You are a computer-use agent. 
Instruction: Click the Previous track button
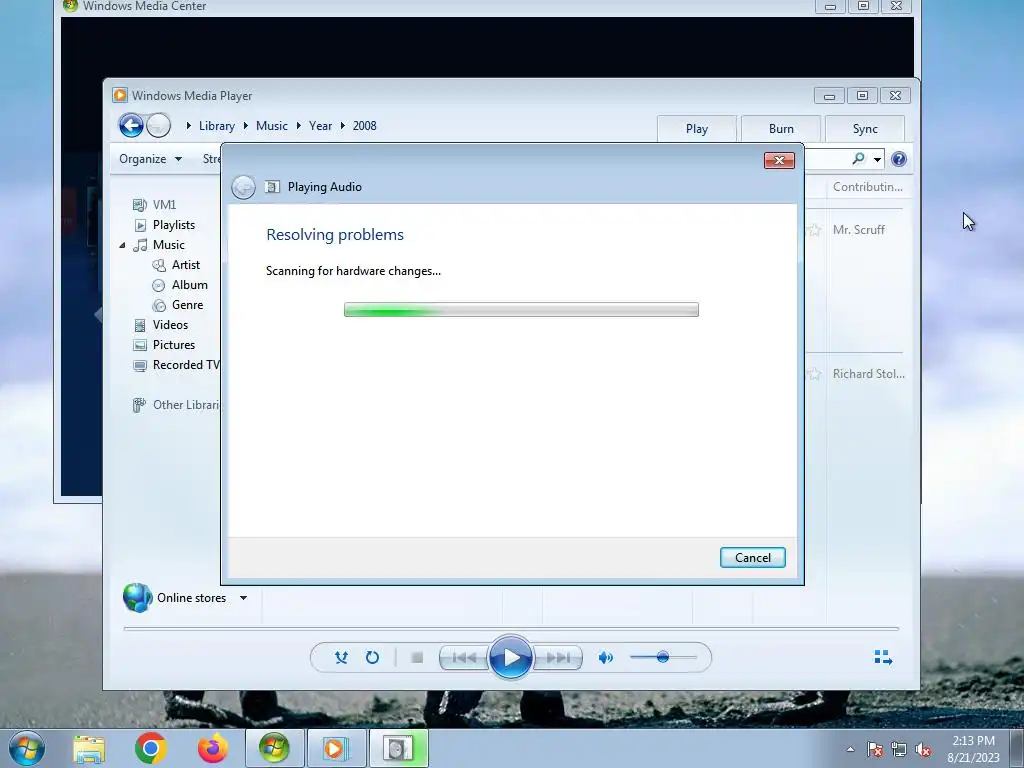pyautogui.click(x=464, y=658)
